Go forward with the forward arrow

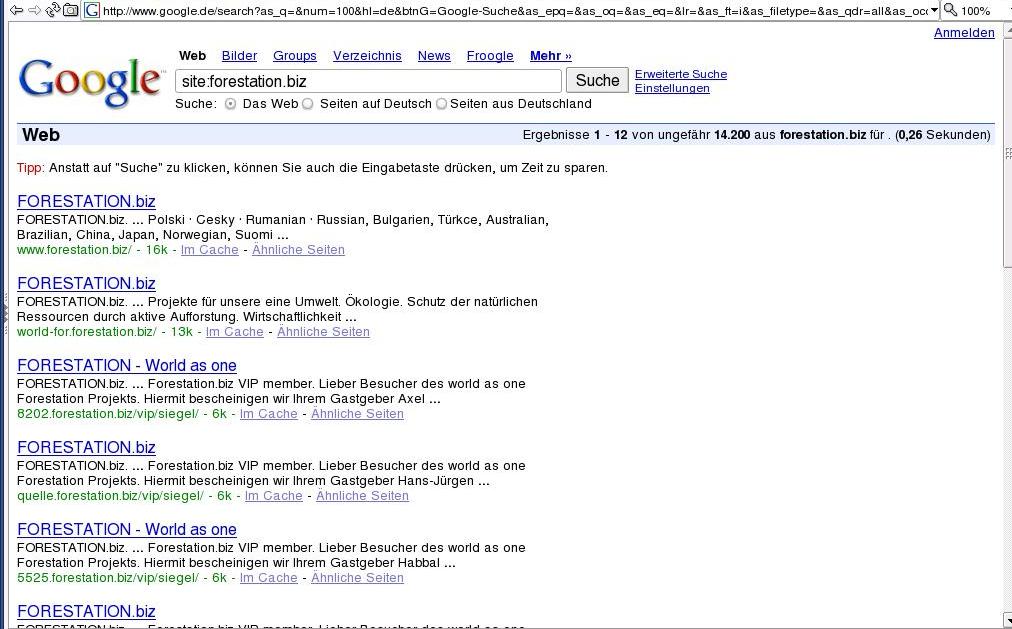tap(34, 10)
